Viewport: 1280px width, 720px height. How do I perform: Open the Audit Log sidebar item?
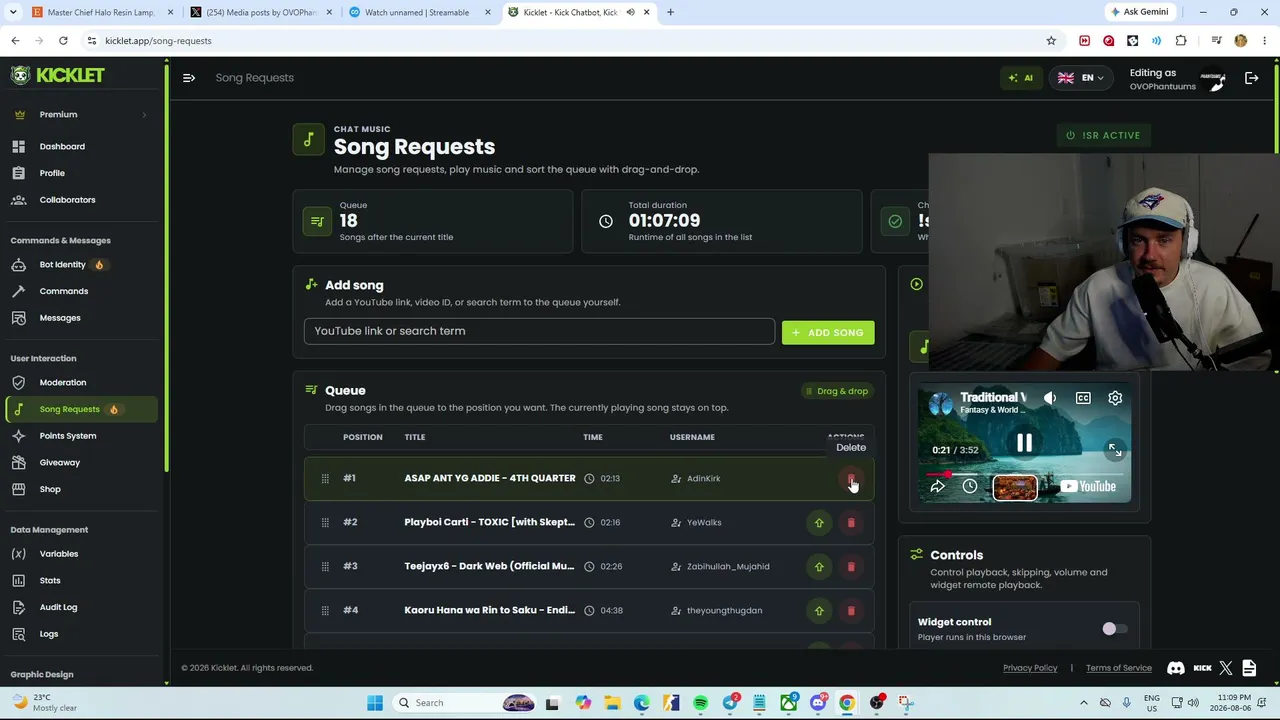[x=58, y=607]
